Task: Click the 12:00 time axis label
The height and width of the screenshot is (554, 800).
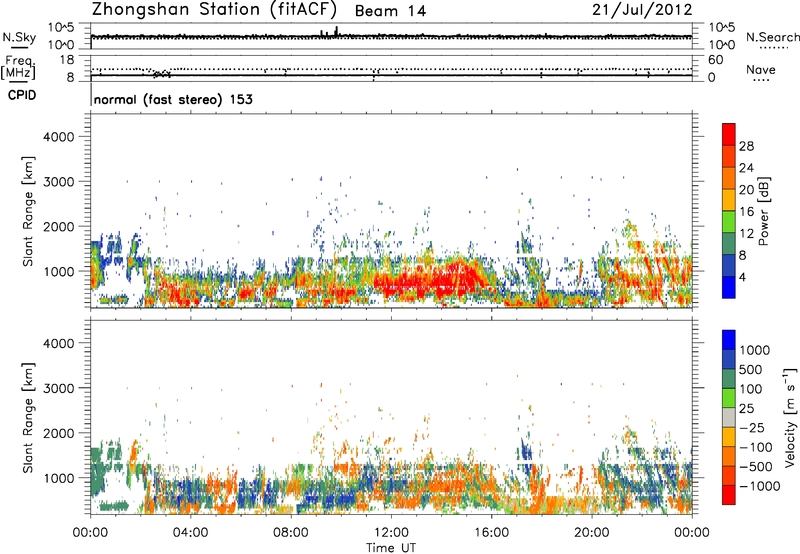Action: [x=391, y=533]
